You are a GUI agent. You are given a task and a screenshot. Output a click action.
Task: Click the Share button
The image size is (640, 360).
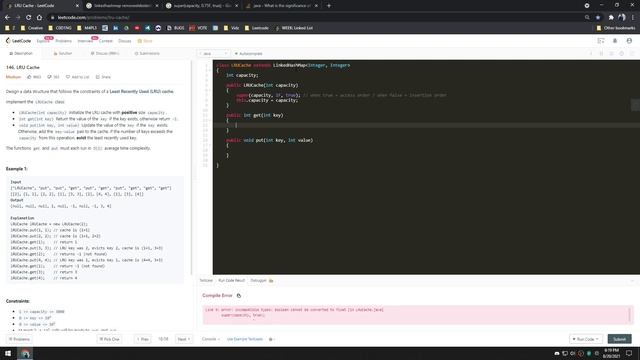coord(103,77)
